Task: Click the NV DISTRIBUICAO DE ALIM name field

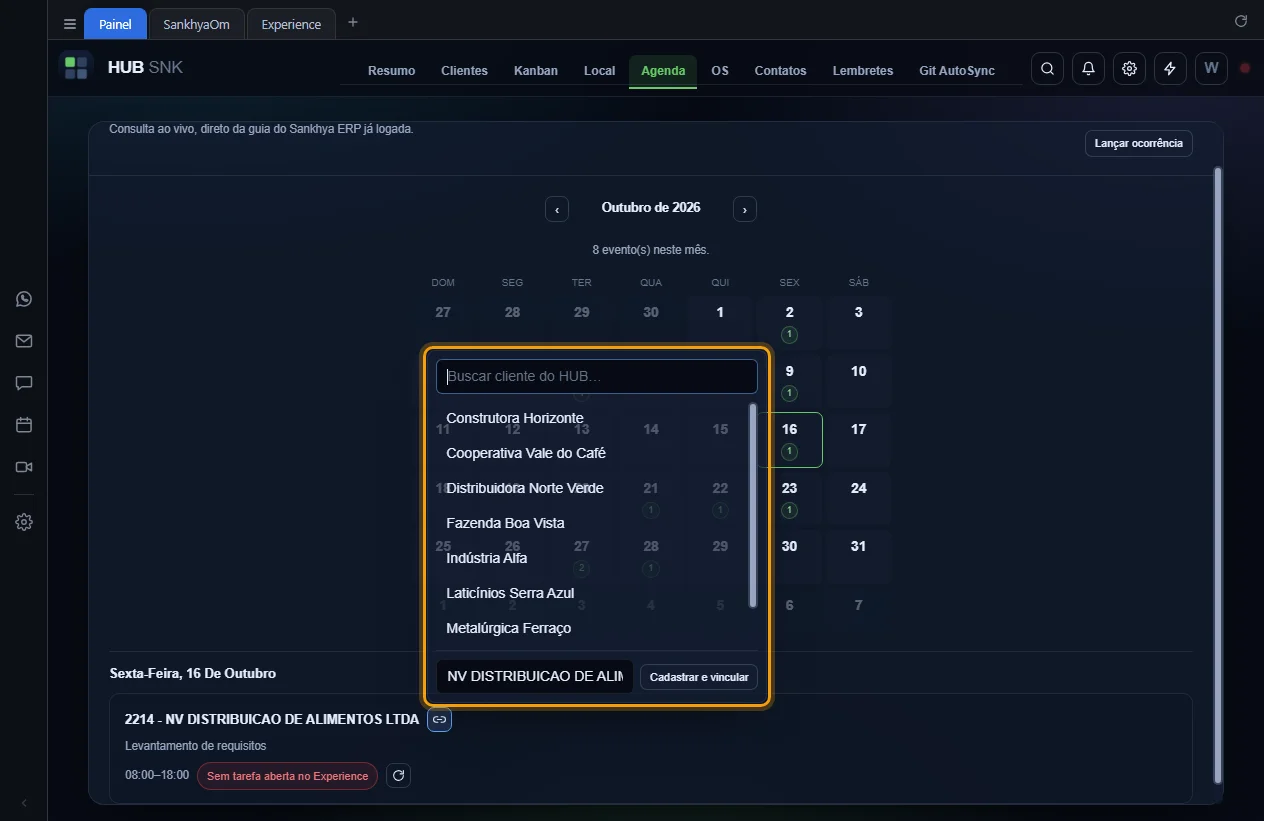Action: tap(535, 676)
